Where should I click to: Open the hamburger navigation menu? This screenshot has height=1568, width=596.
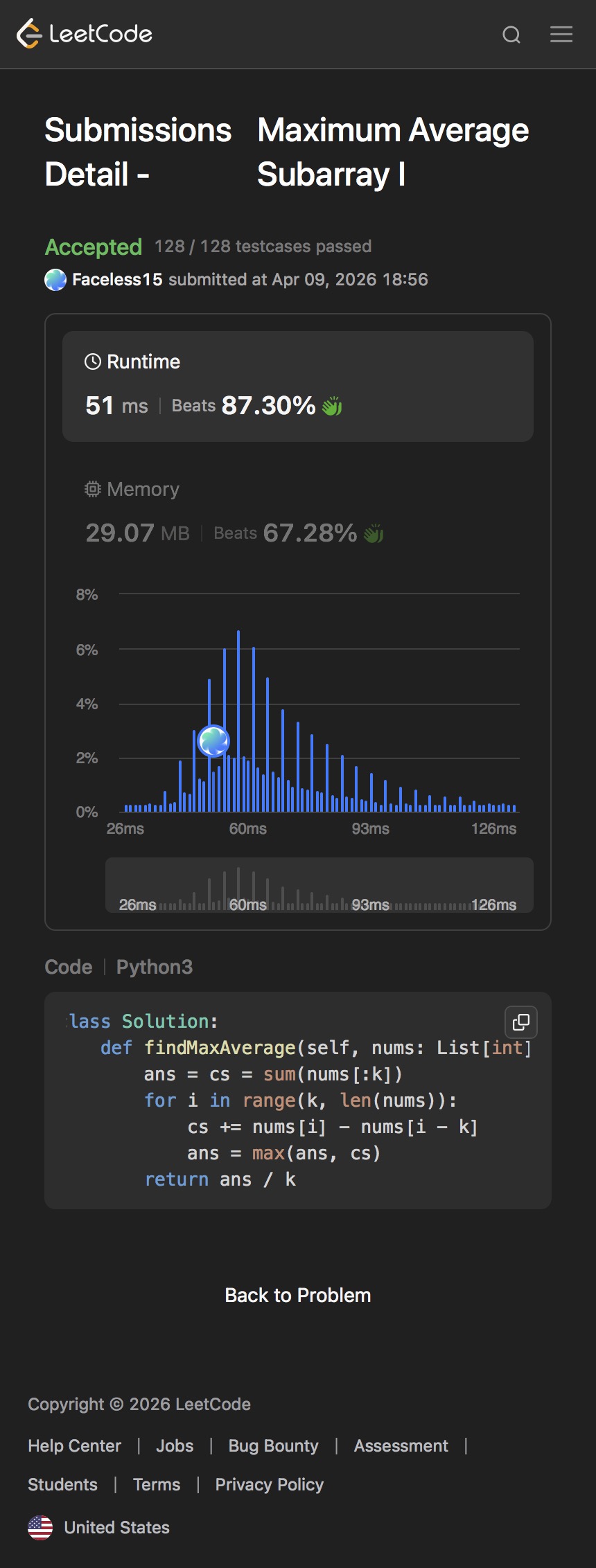[561, 34]
